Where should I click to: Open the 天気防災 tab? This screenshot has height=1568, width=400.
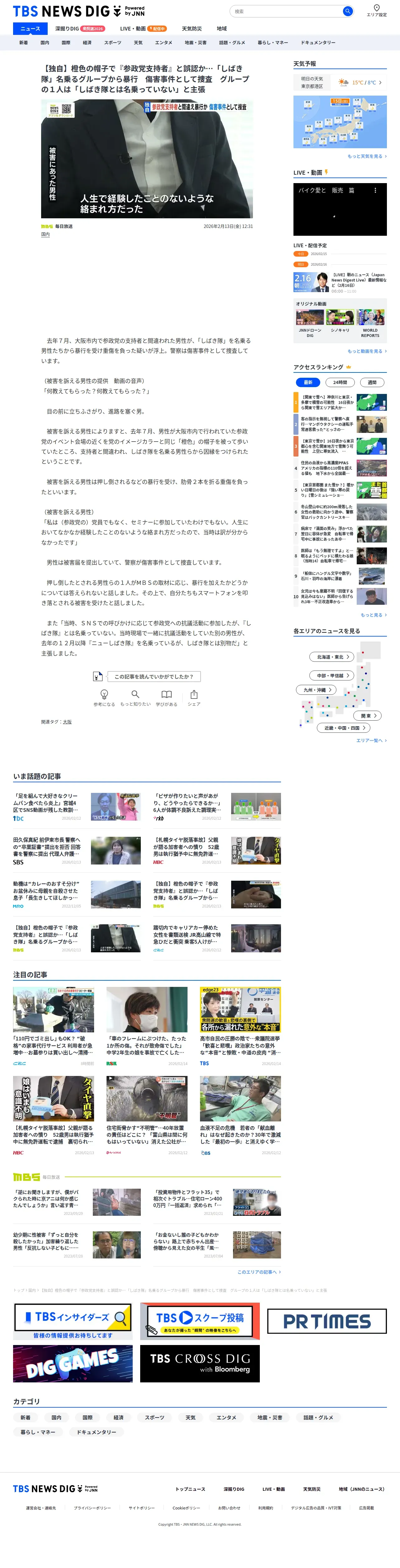point(192,29)
